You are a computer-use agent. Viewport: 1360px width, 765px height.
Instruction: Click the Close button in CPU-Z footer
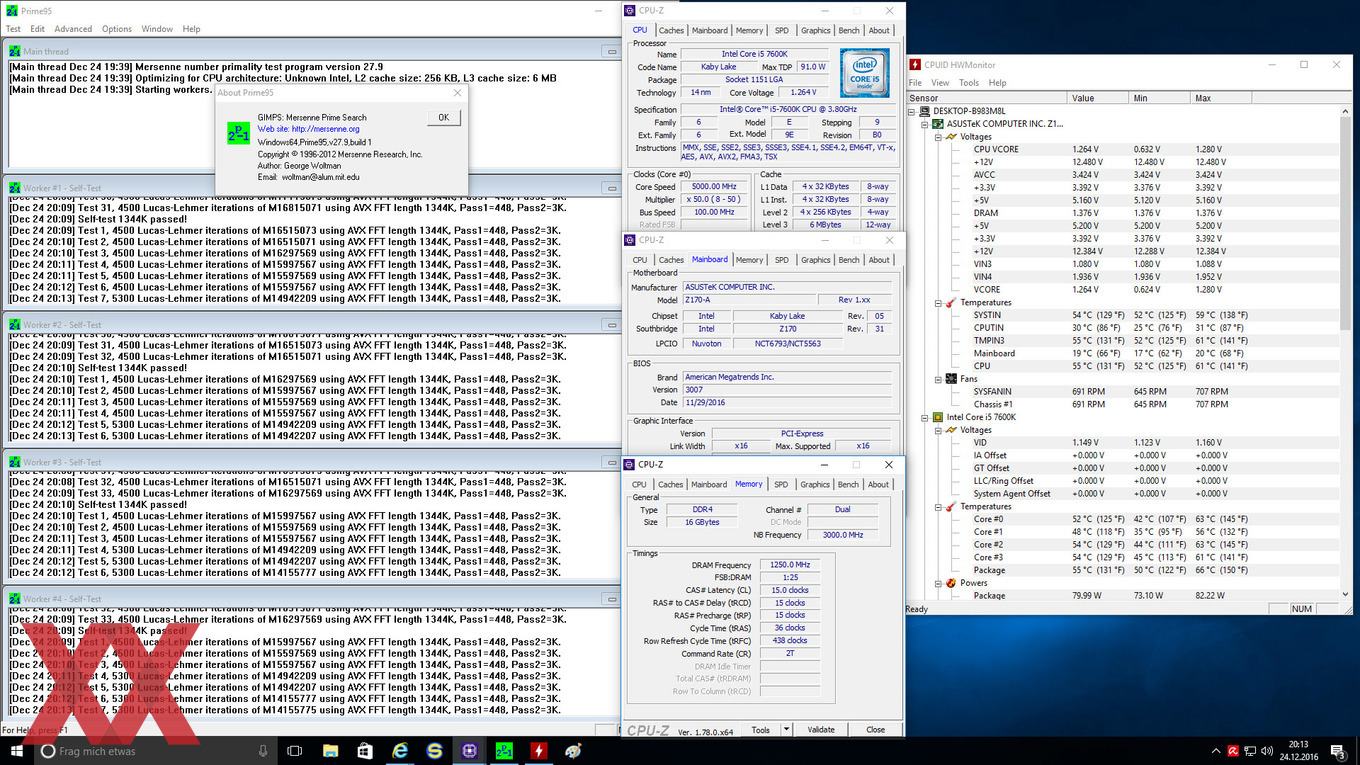[x=875, y=729]
